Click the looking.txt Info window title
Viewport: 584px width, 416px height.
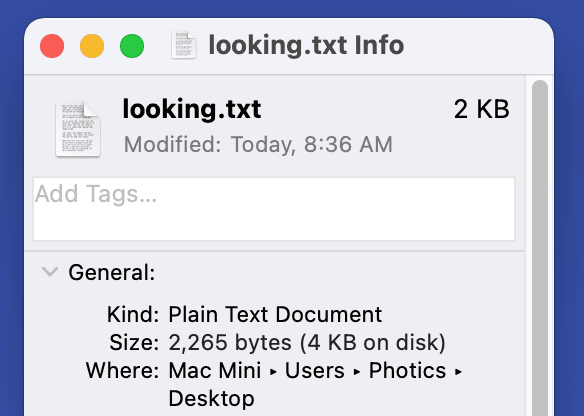306,45
